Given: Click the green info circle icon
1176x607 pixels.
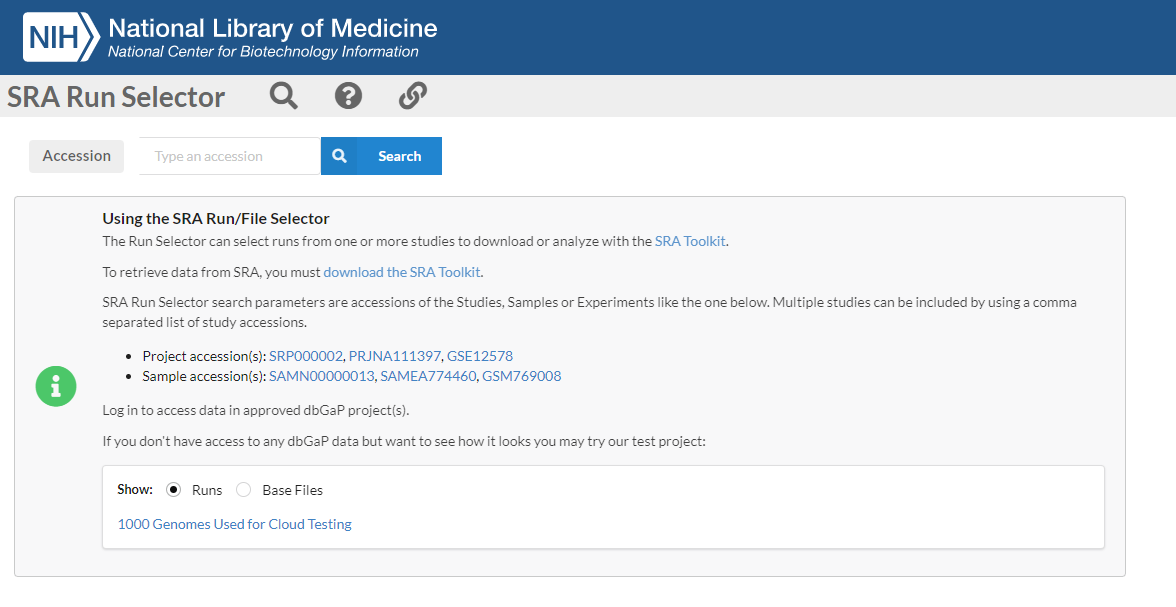Looking at the screenshot, I should (56, 386).
